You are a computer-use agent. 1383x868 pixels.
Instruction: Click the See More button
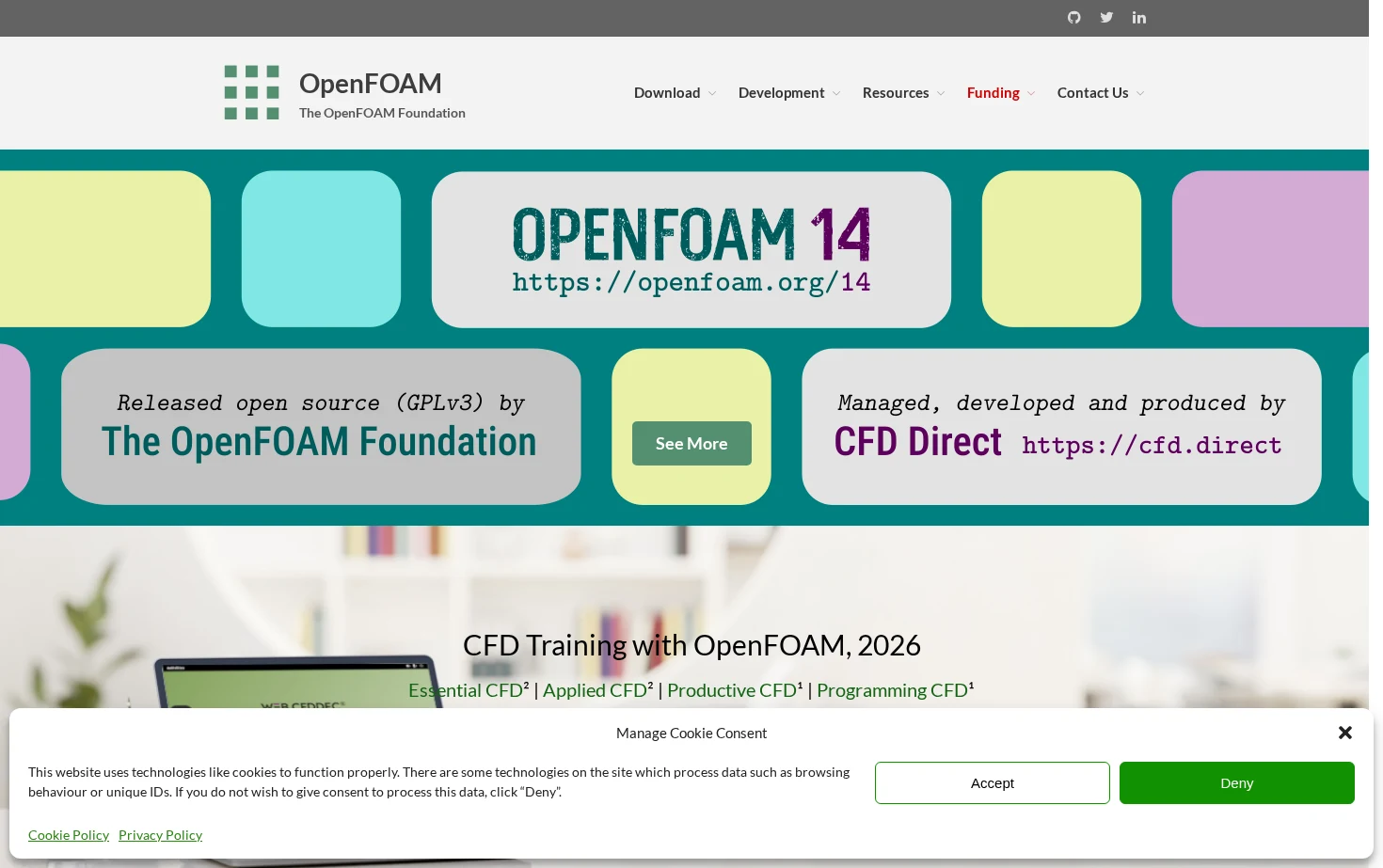(x=691, y=443)
